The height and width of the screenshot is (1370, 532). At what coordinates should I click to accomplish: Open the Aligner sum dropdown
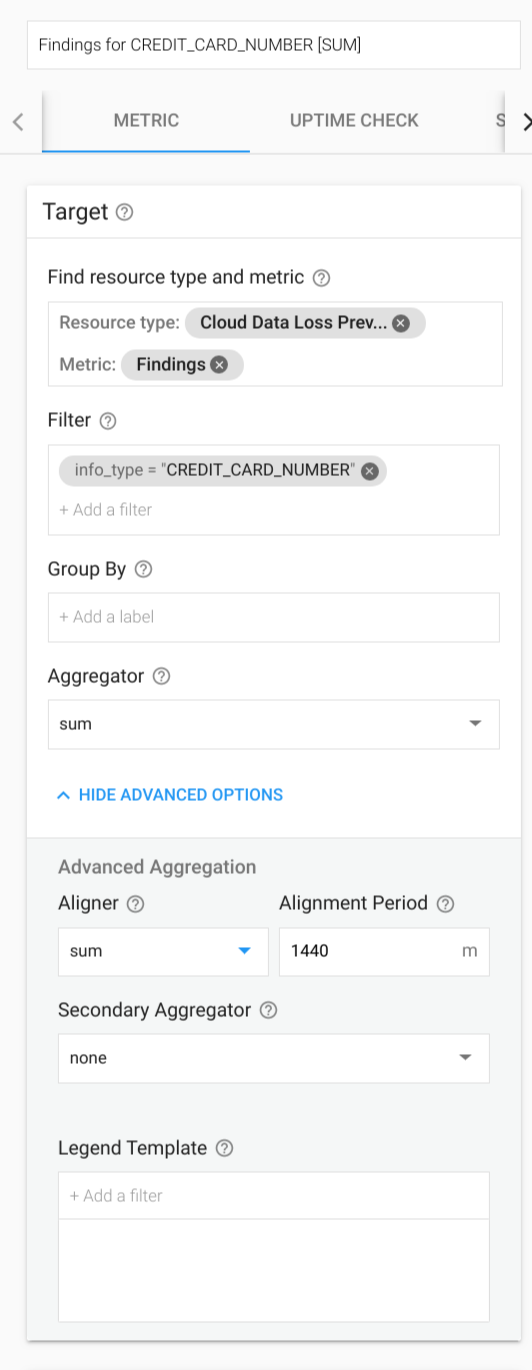(163, 951)
